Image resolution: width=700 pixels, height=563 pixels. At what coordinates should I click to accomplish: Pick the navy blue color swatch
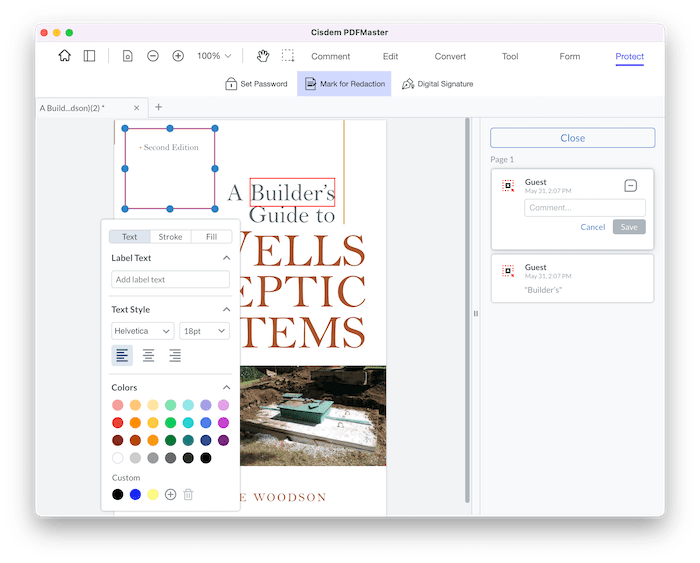tap(206, 440)
